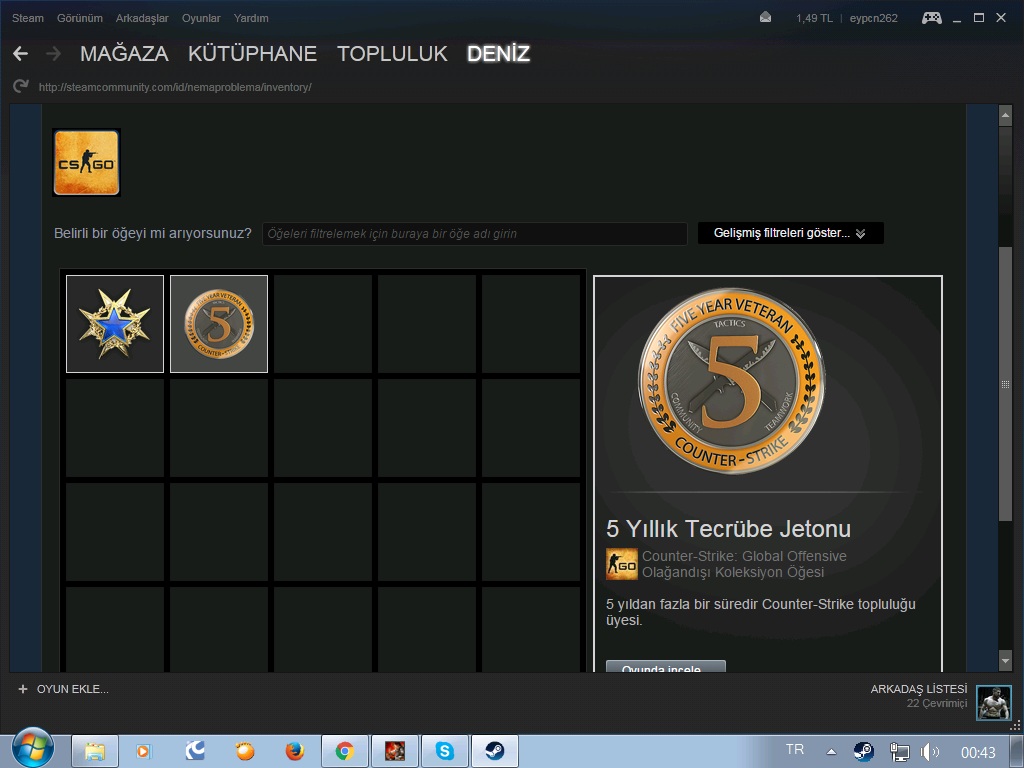Go to the TOPLULUK tab
The height and width of the screenshot is (768, 1024).
pyautogui.click(x=392, y=54)
